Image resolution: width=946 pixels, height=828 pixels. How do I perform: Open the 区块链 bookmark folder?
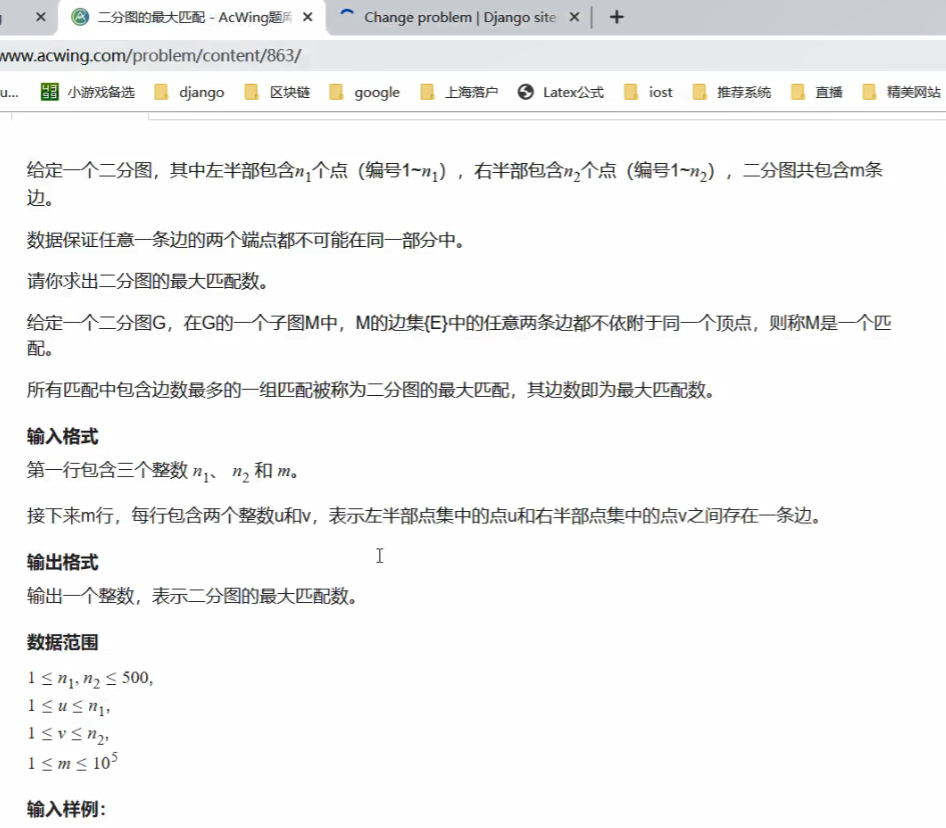(x=278, y=92)
